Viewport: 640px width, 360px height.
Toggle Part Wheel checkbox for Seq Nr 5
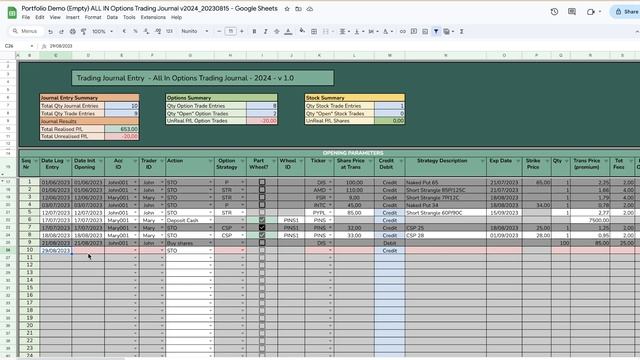point(262,213)
